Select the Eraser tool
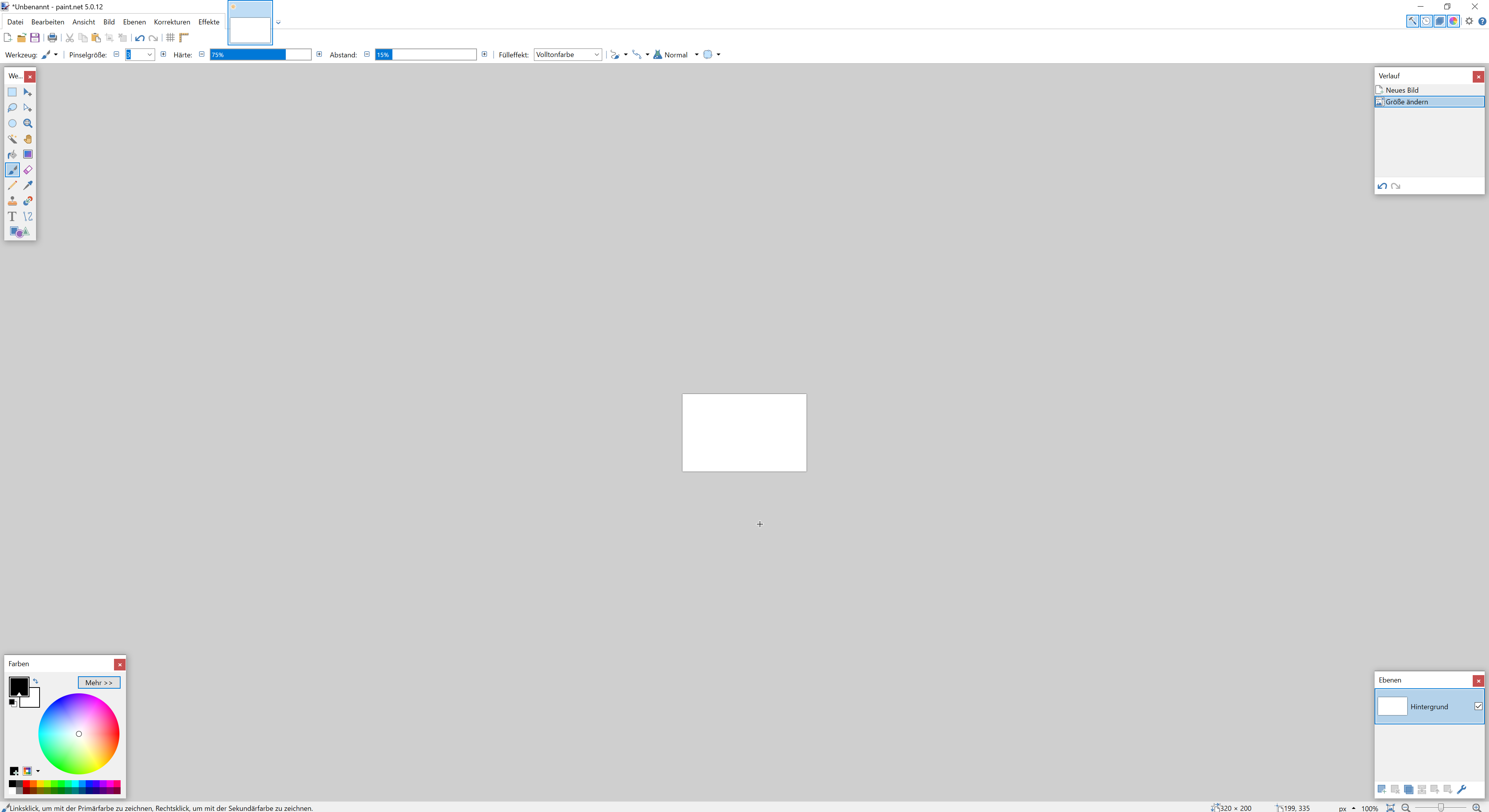The width and height of the screenshot is (1489, 812). (x=28, y=170)
